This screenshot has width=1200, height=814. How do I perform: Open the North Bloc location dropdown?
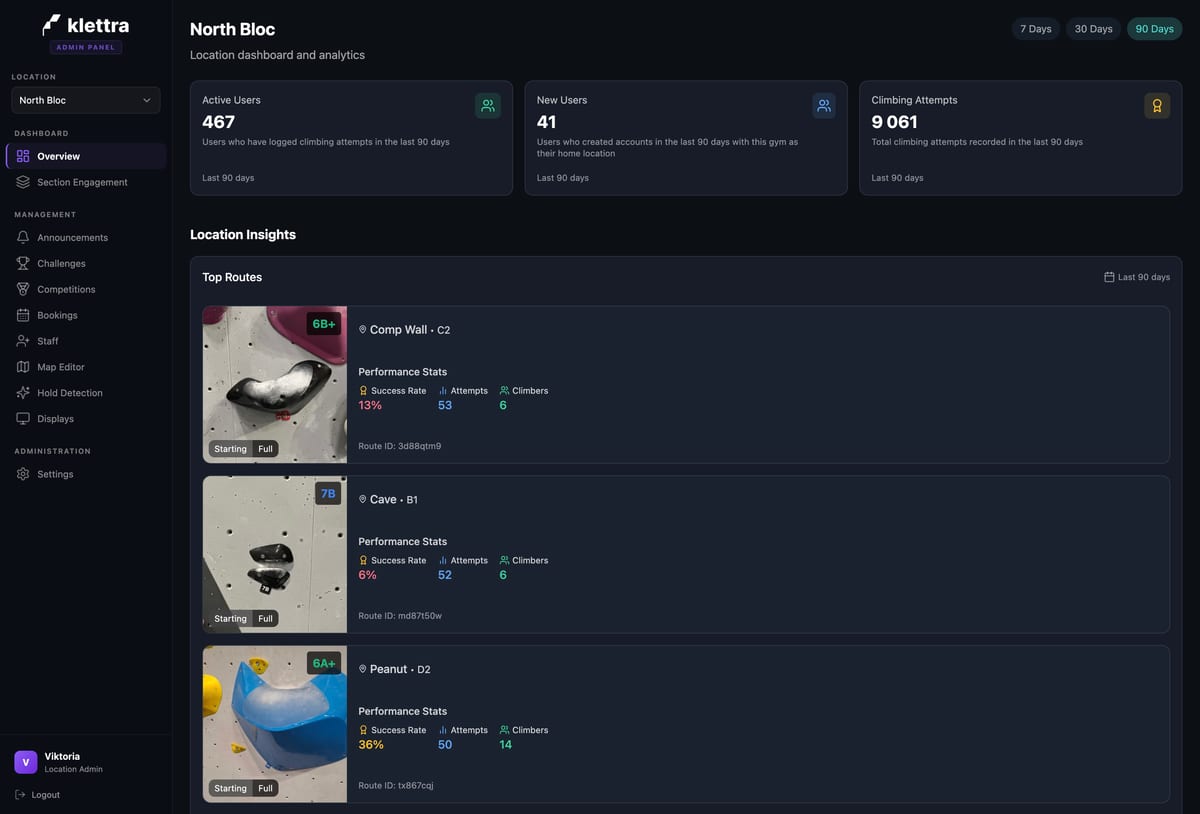click(86, 100)
